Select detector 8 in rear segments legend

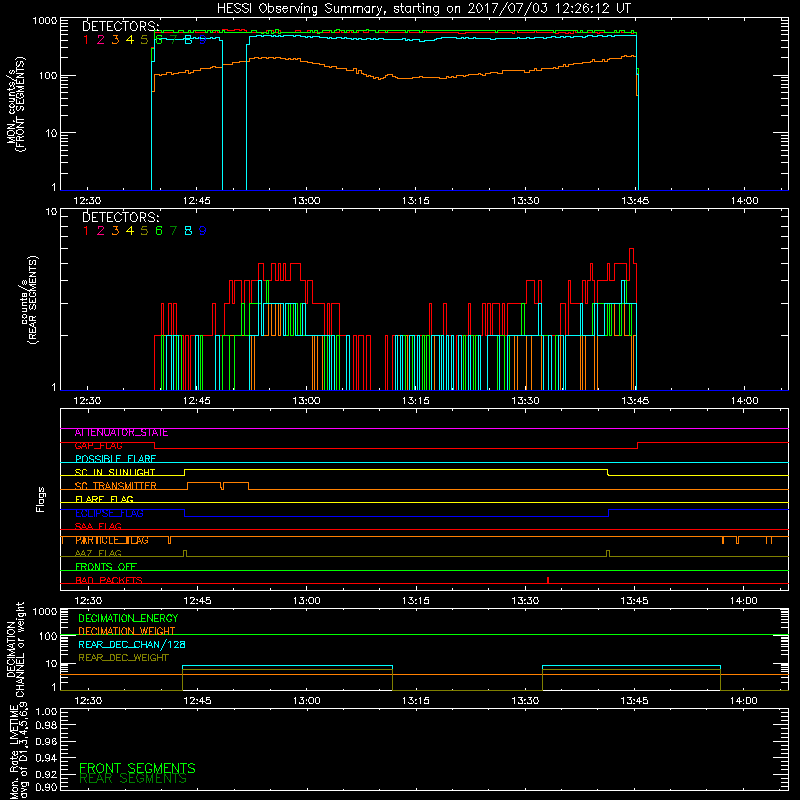click(188, 231)
